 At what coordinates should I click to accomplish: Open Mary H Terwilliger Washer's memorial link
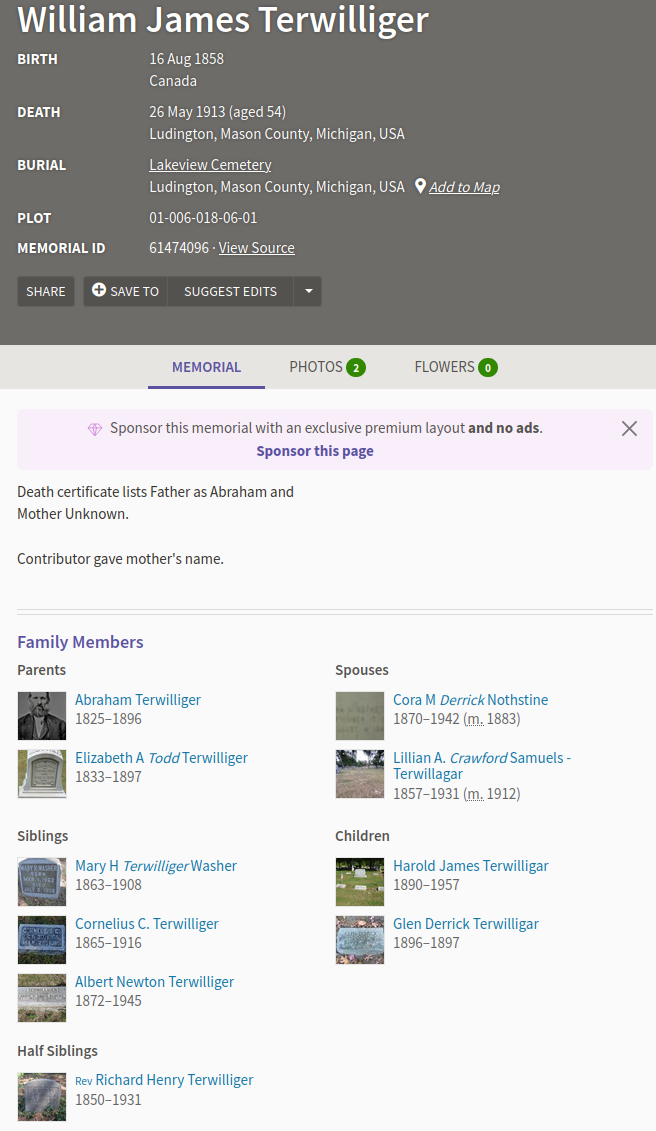point(156,866)
